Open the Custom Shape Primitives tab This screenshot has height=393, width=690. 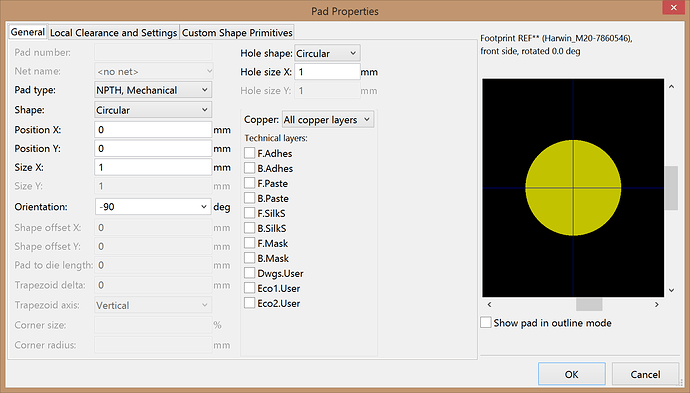(237, 33)
